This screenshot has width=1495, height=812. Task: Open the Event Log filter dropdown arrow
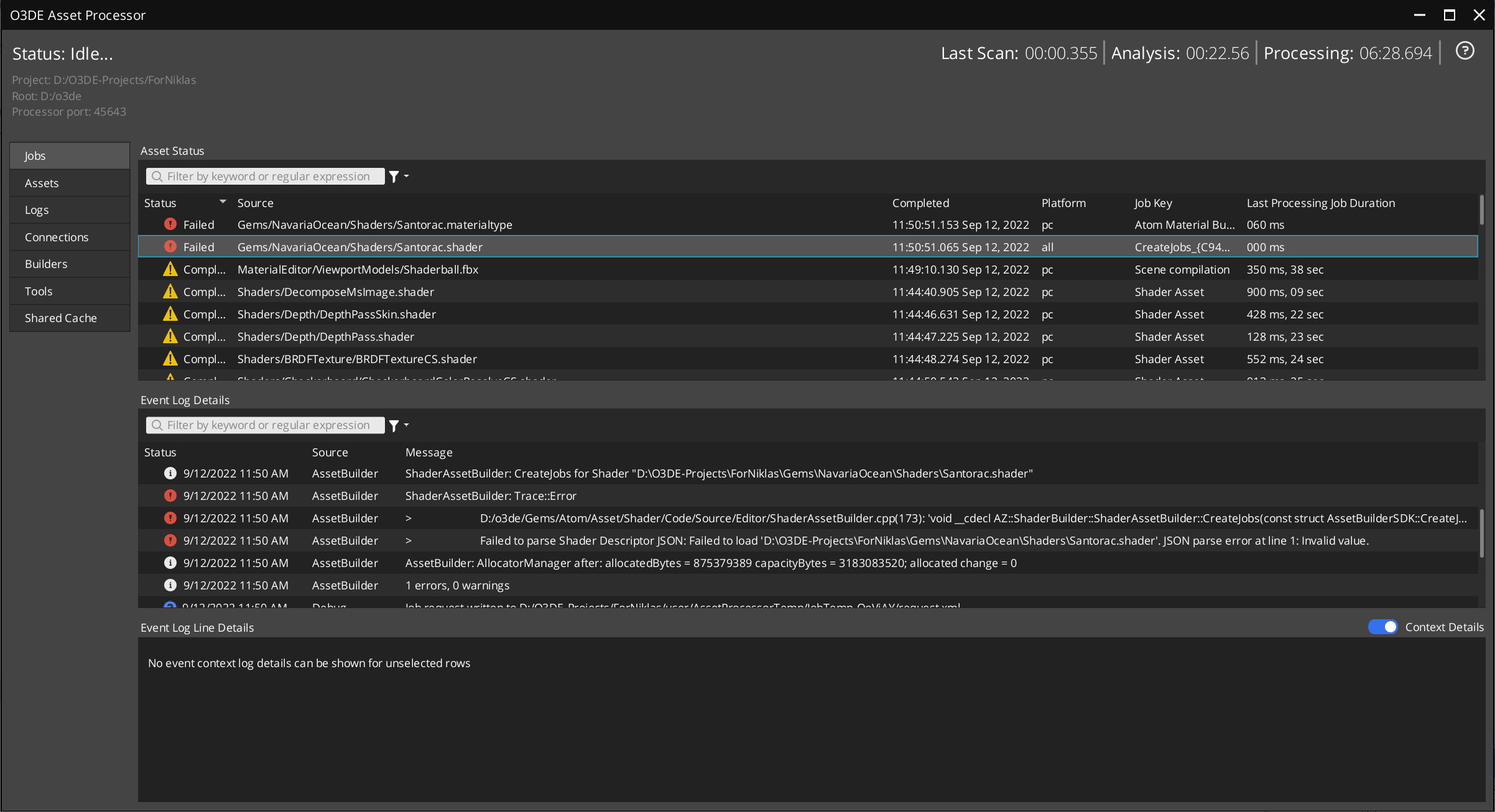click(405, 425)
